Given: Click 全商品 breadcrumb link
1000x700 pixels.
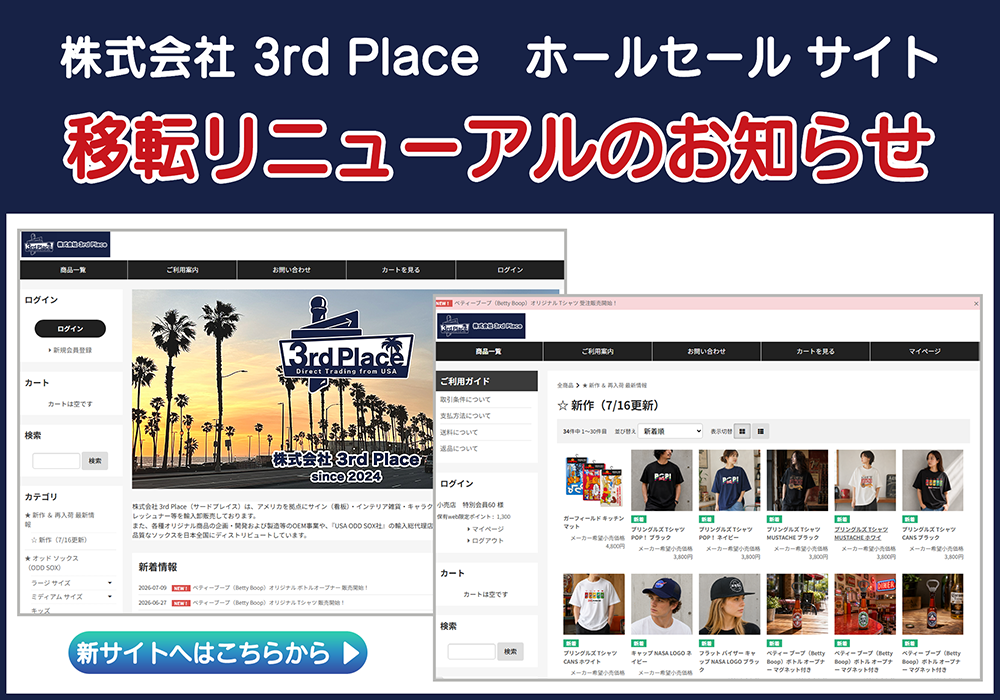Looking at the screenshot, I should 564,386.
